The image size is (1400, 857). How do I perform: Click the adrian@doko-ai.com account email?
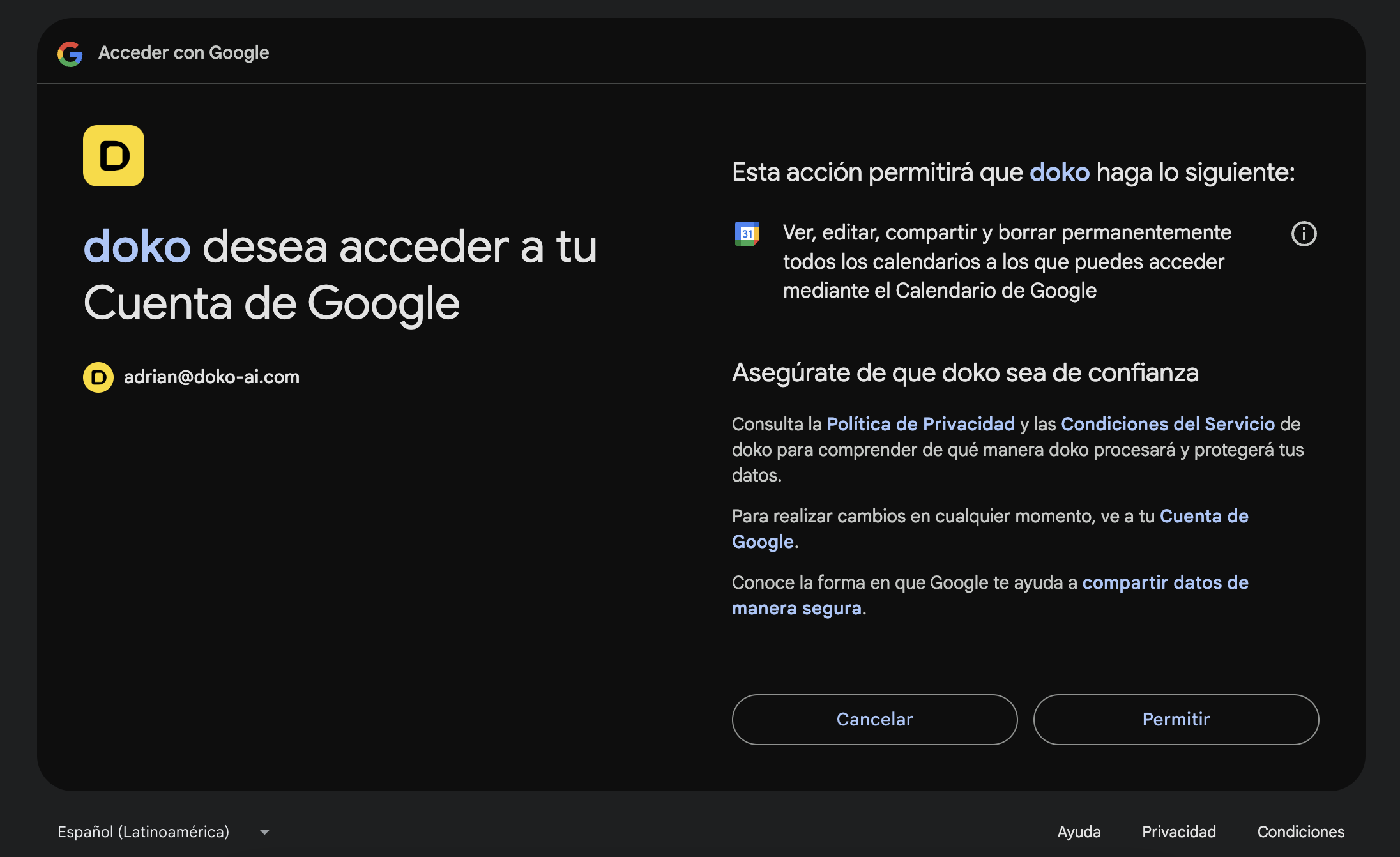click(x=211, y=377)
